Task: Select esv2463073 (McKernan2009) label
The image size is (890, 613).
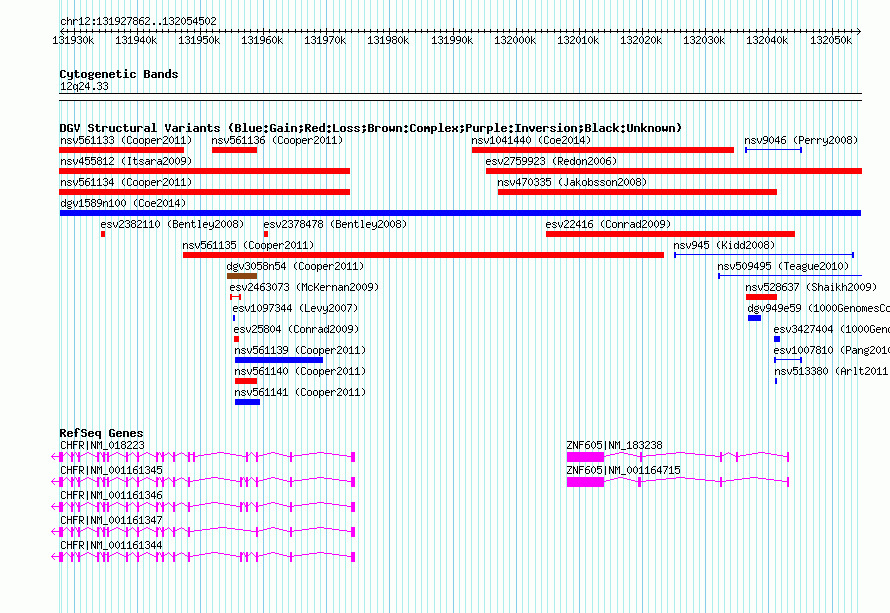Action: click(304, 287)
